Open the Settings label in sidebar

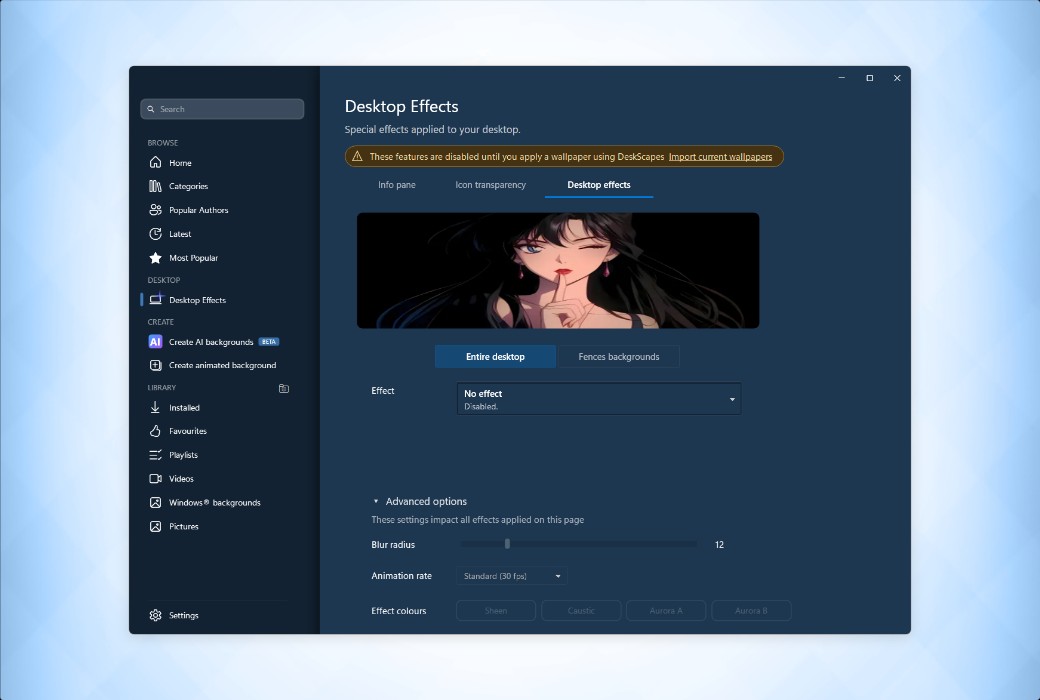pyautogui.click(x=184, y=616)
